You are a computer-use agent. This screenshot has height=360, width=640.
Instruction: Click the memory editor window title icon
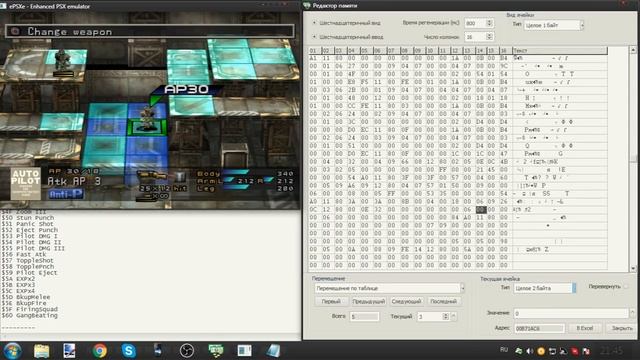[307, 5]
